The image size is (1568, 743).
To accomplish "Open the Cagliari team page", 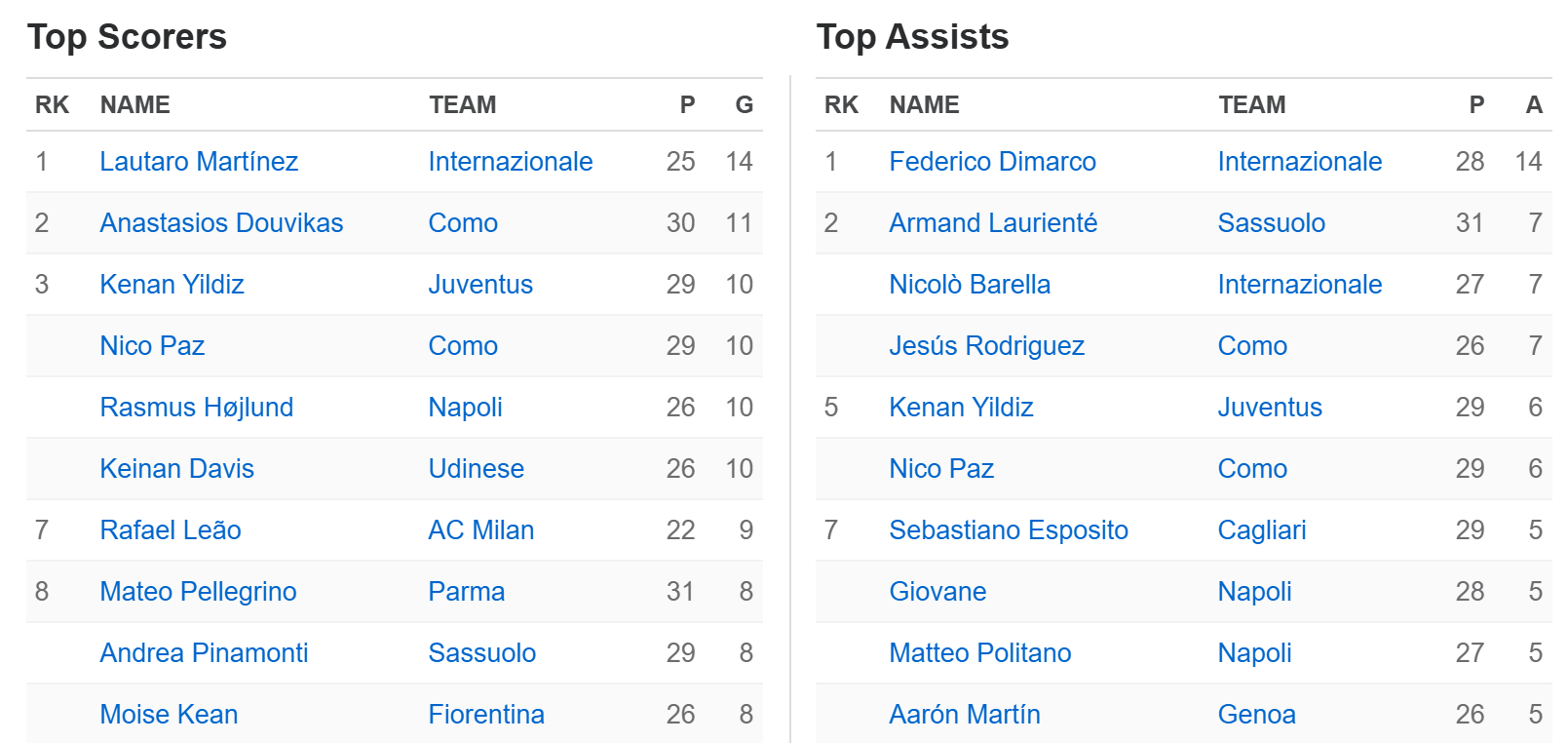I will (x=1261, y=530).
